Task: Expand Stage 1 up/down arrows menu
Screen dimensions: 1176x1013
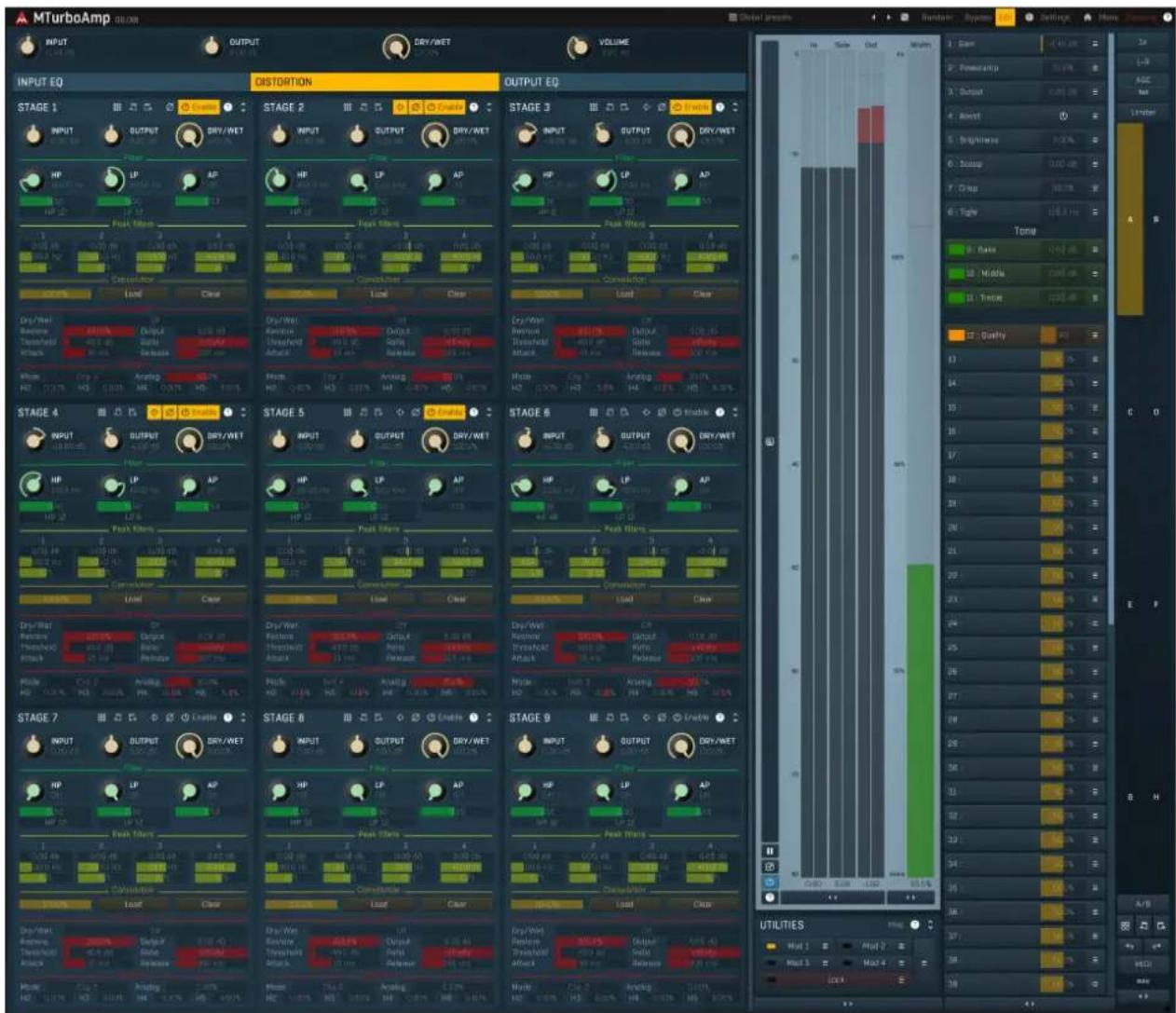Action: (x=243, y=107)
